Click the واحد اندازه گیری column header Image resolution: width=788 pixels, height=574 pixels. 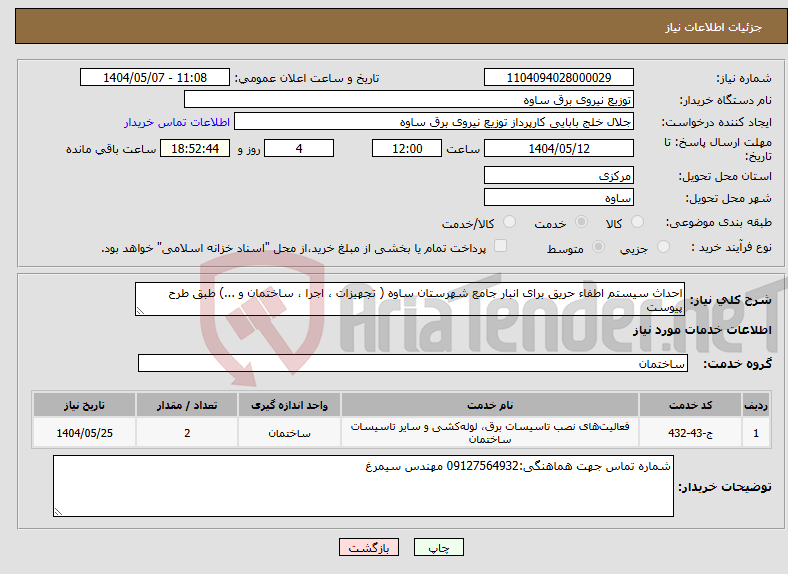click(289, 405)
